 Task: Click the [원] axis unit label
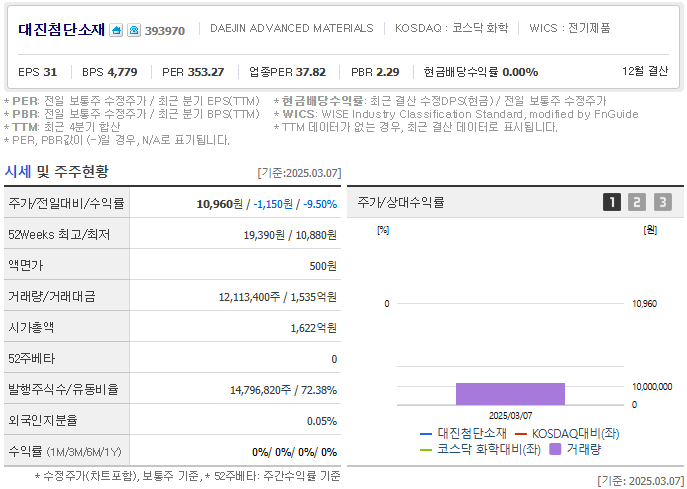[x=650, y=230]
